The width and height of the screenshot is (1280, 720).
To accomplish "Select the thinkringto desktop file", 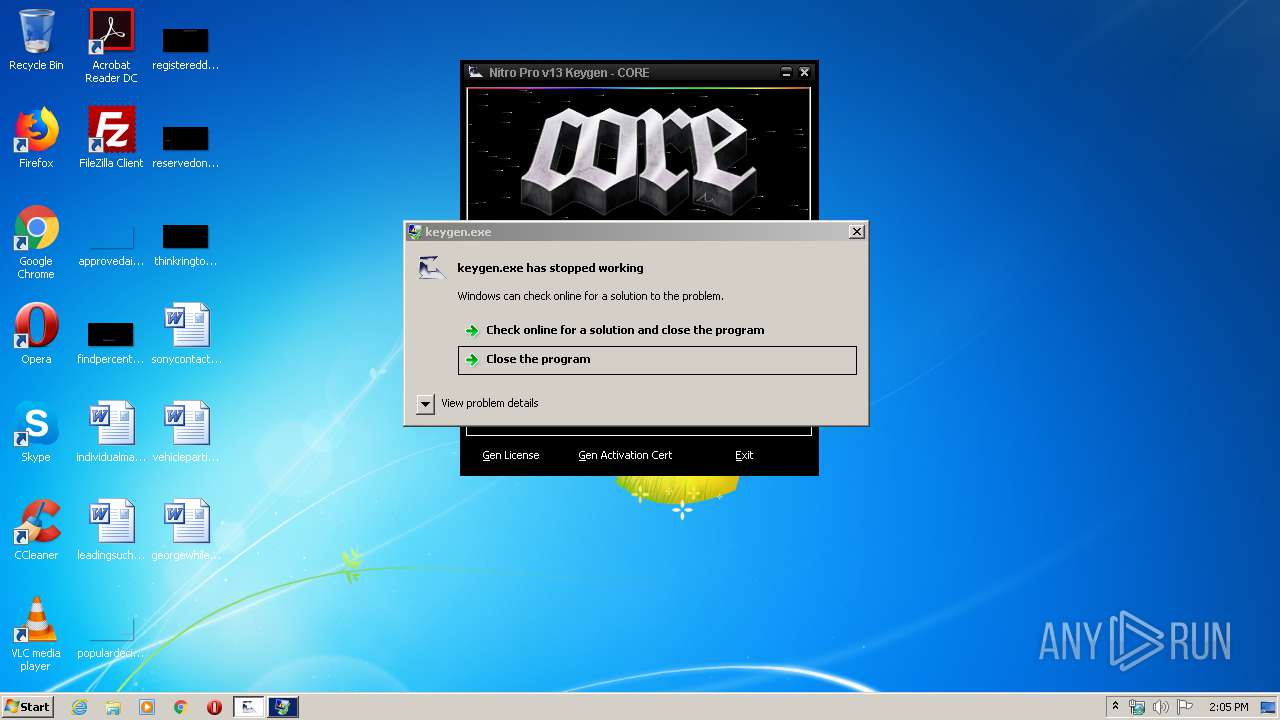I will [x=186, y=244].
